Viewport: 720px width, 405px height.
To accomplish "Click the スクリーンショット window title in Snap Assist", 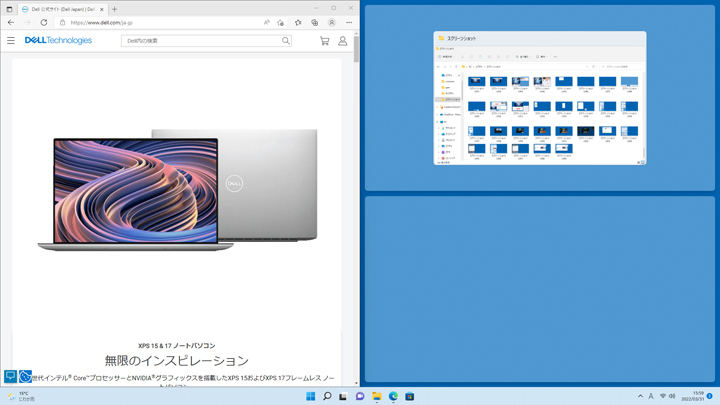I will coord(461,39).
